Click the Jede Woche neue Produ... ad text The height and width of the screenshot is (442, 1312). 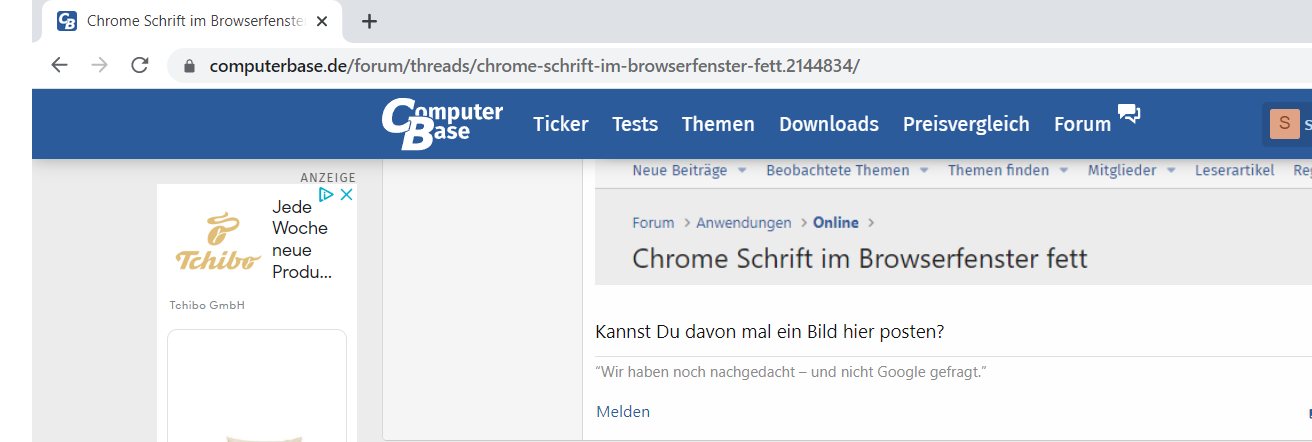point(302,239)
